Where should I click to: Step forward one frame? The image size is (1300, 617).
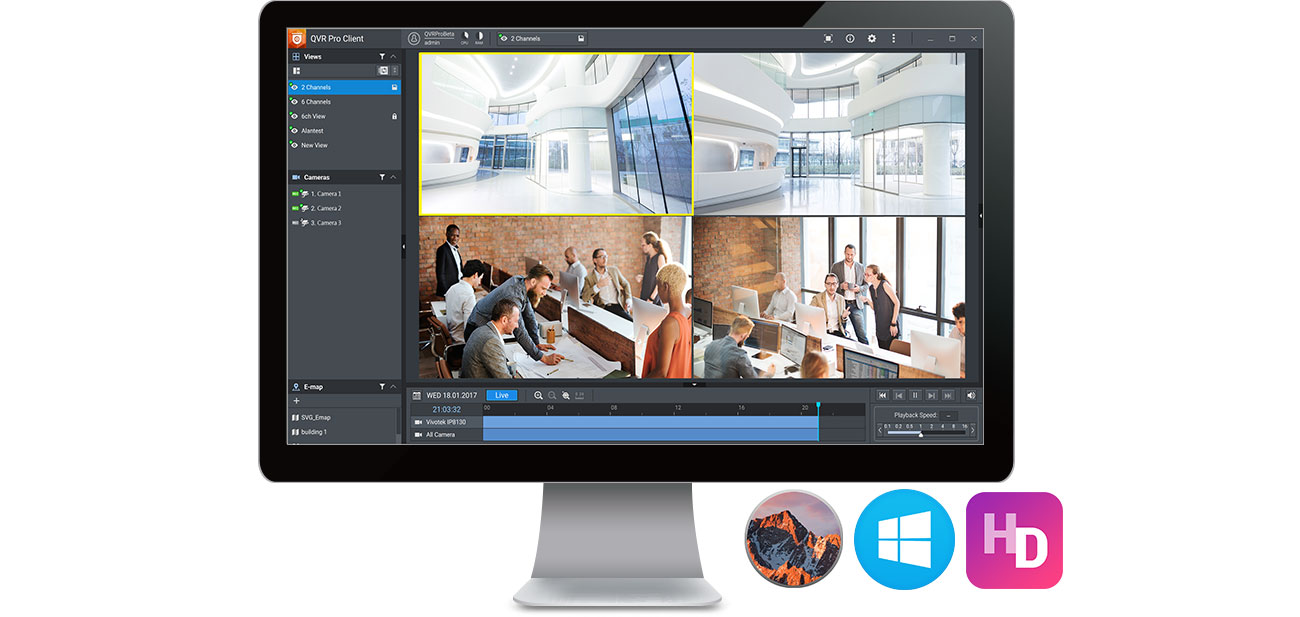[932, 395]
